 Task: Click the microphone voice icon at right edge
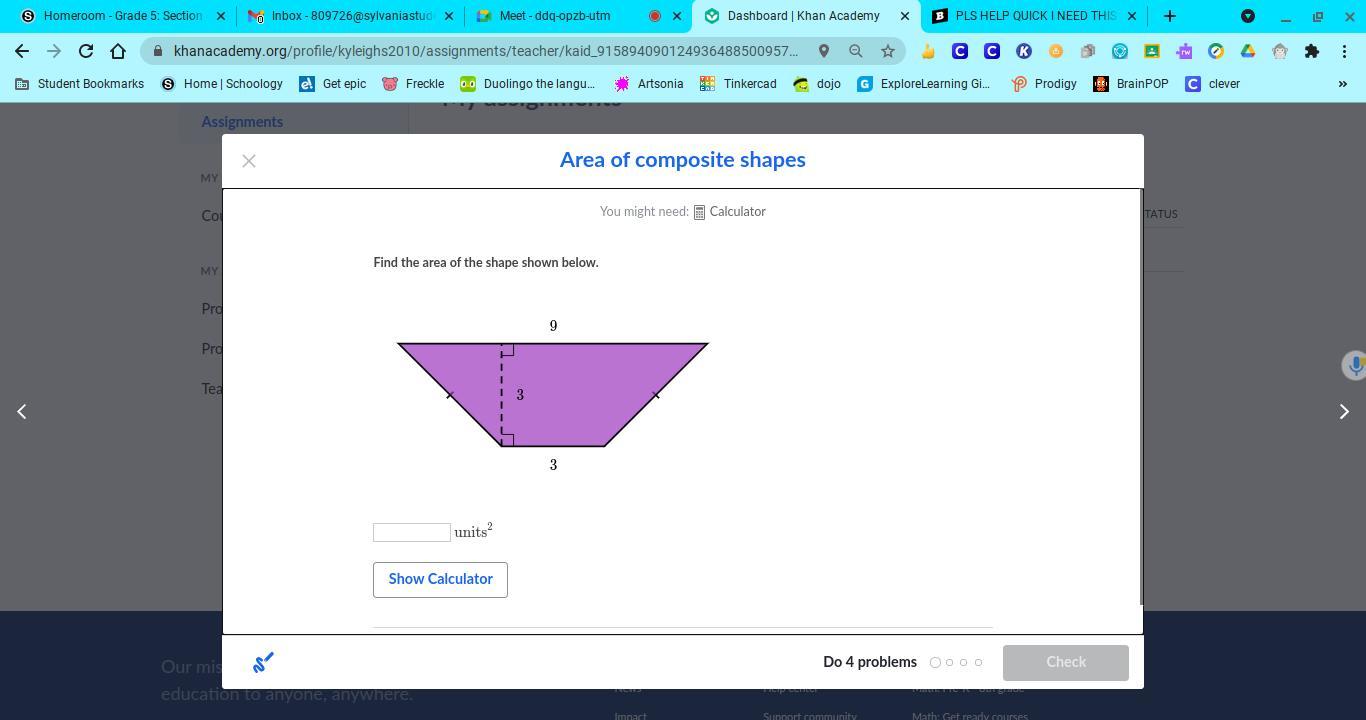[x=1354, y=365]
